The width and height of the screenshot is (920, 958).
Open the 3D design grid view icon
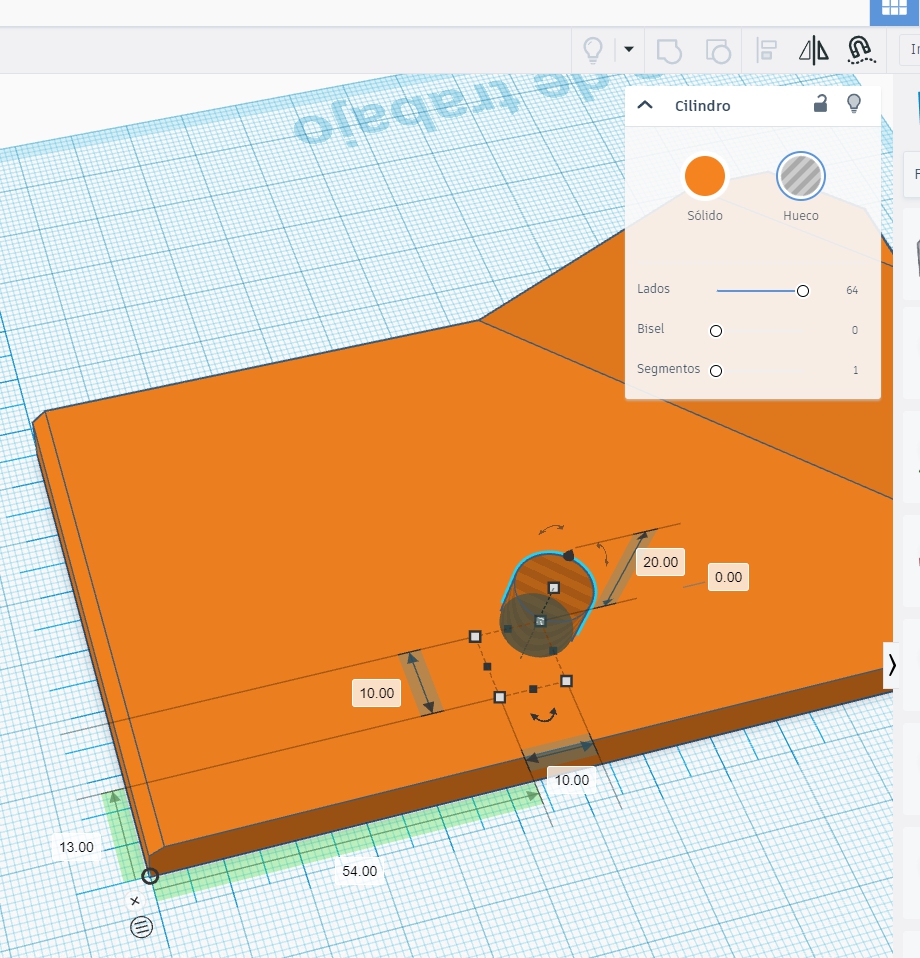tap(893, 8)
